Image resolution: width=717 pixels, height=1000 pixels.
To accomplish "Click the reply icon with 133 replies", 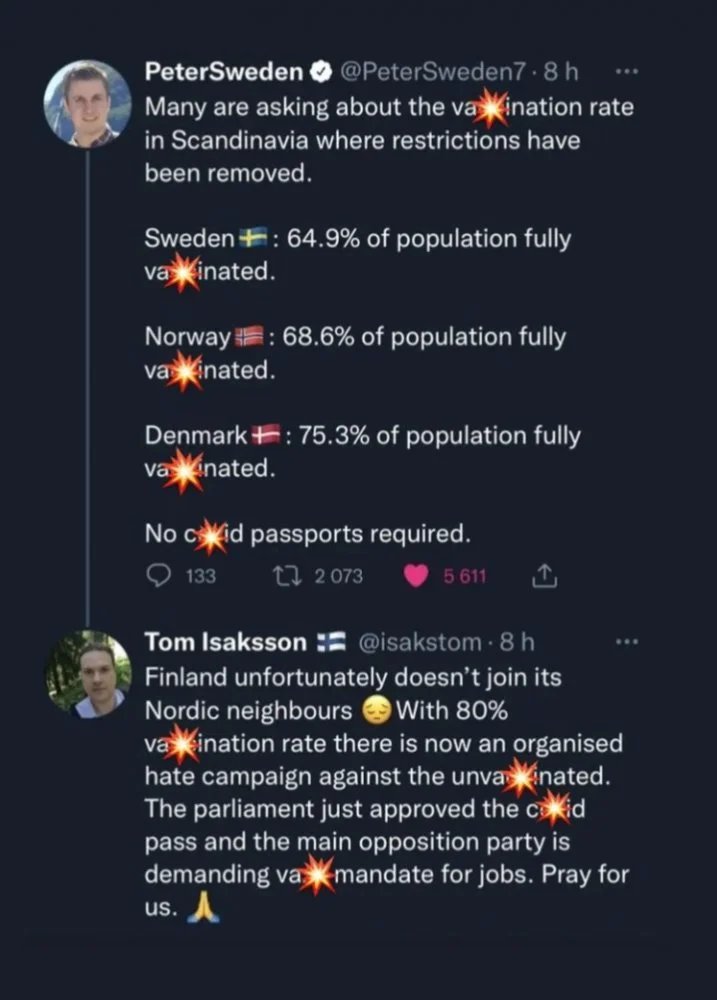I will point(159,575).
